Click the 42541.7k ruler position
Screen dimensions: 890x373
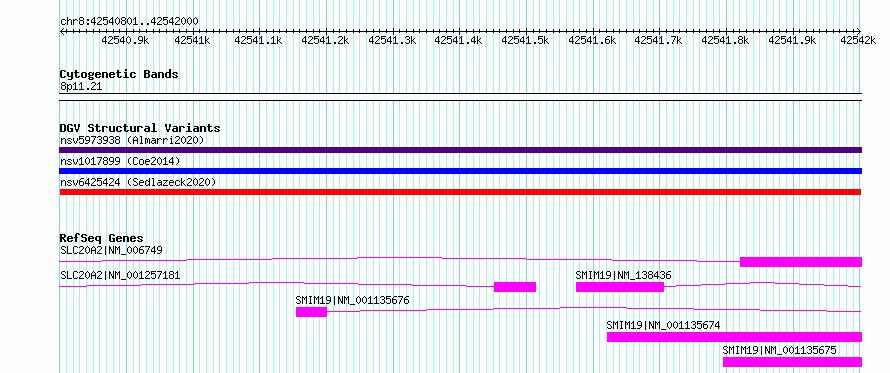click(658, 40)
